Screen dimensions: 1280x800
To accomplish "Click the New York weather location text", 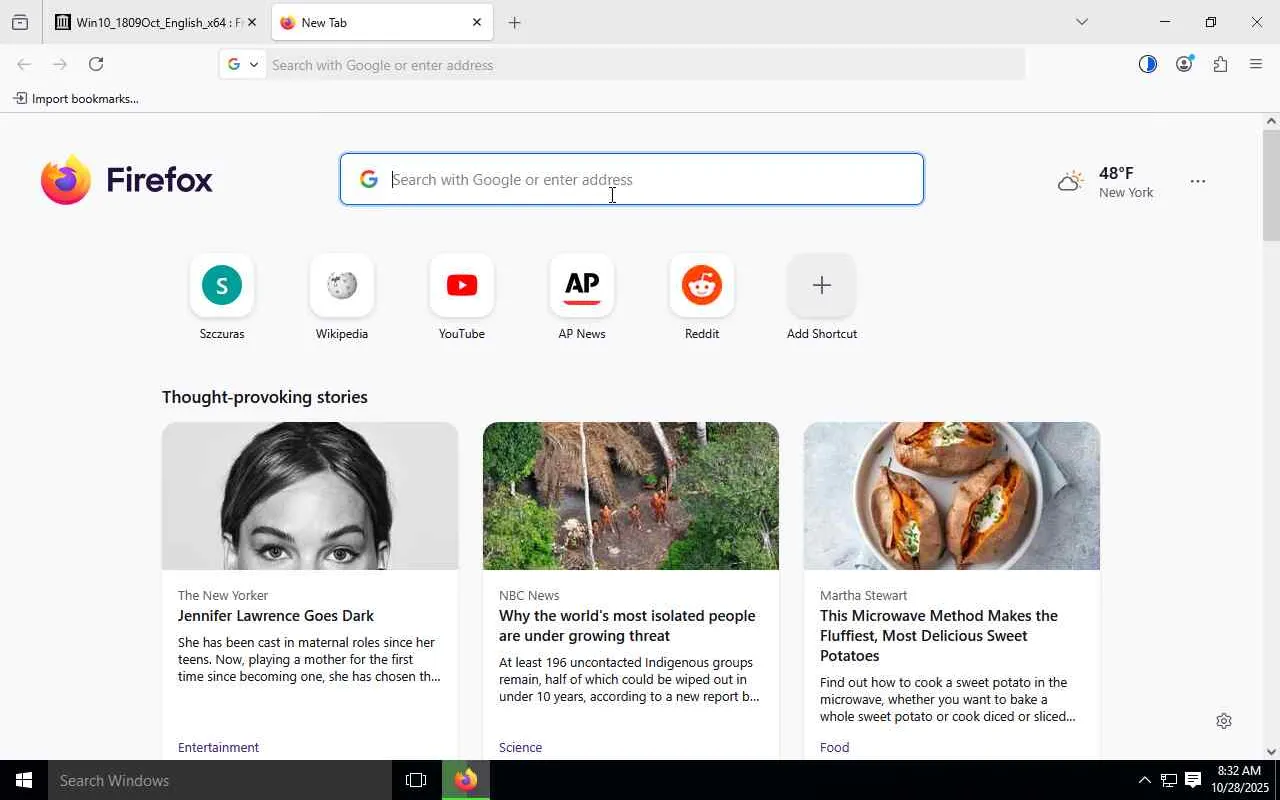I will 1126,193.
